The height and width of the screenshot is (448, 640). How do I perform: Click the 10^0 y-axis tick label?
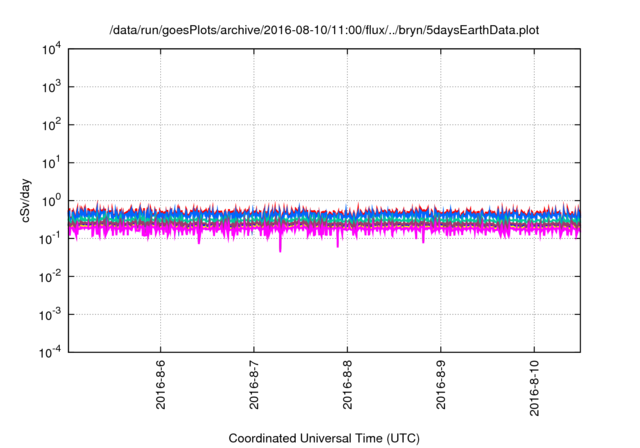click(x=51, y=201)
